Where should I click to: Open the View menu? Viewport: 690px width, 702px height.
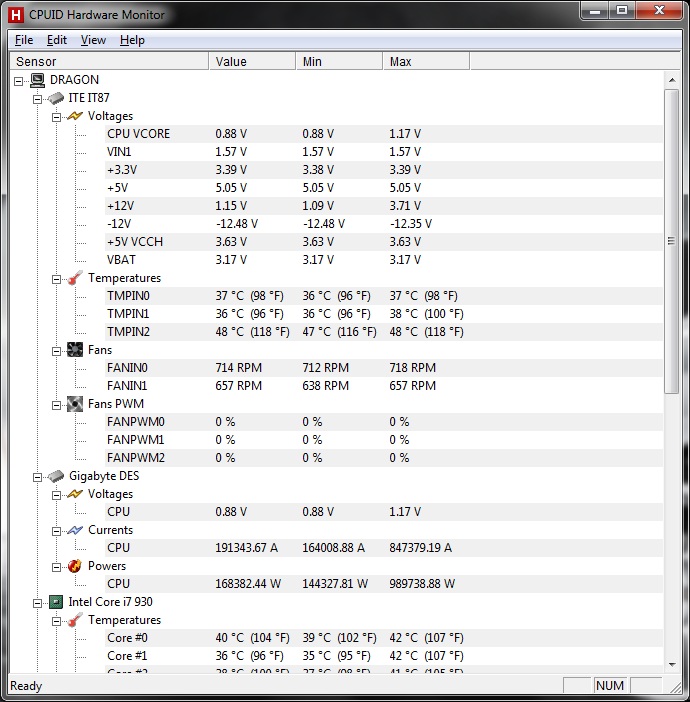click(93, 40)
